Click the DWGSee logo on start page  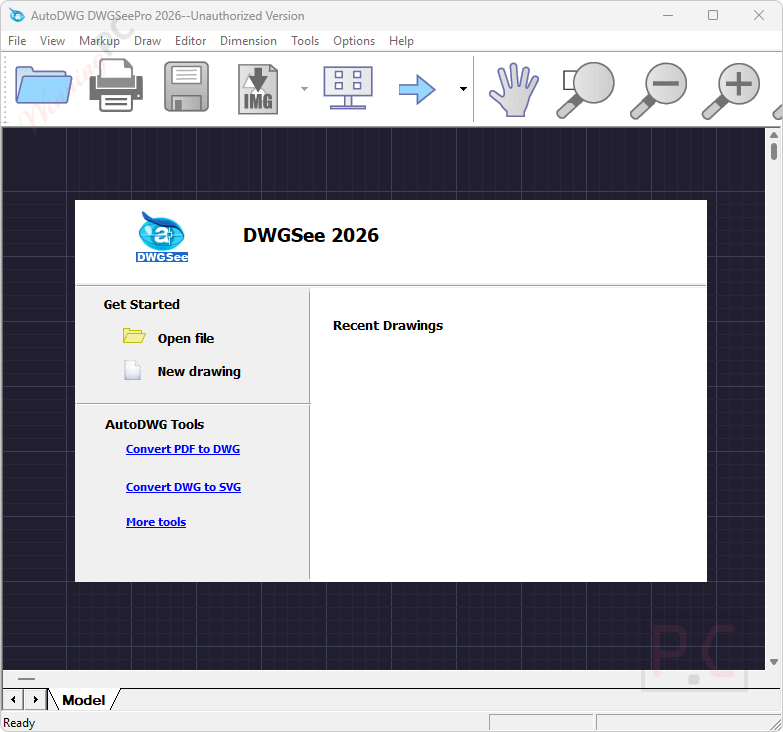pos(162,237)
